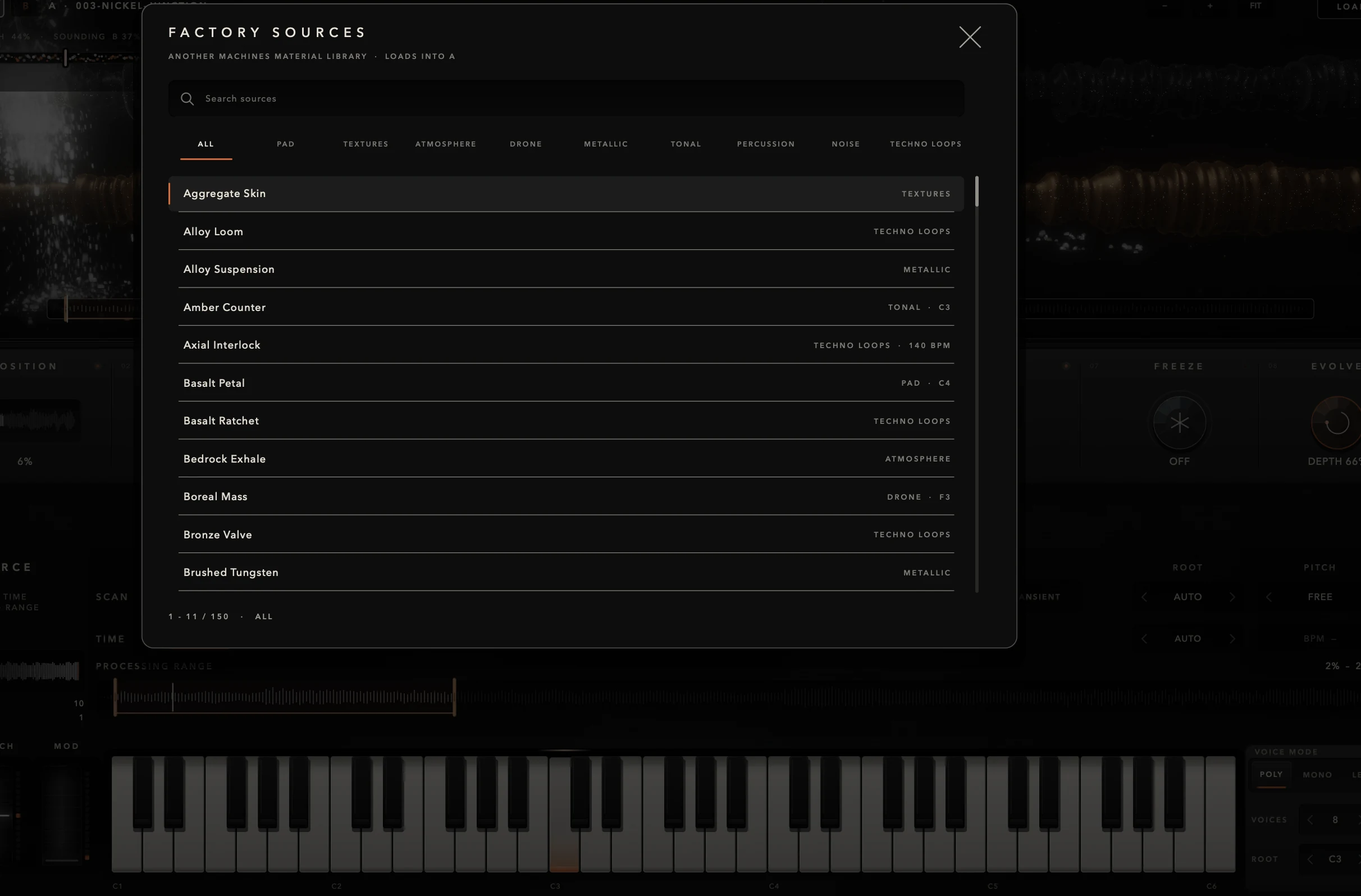Click the processing range right handle
The height and width of the screenshot is (896, 1361).
point(455,697)
